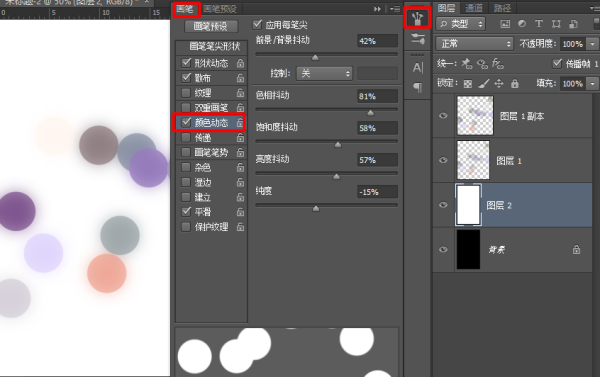Open brush panel flyout menu
This screenshot has height=377, width=600.
tap(395, 9)
